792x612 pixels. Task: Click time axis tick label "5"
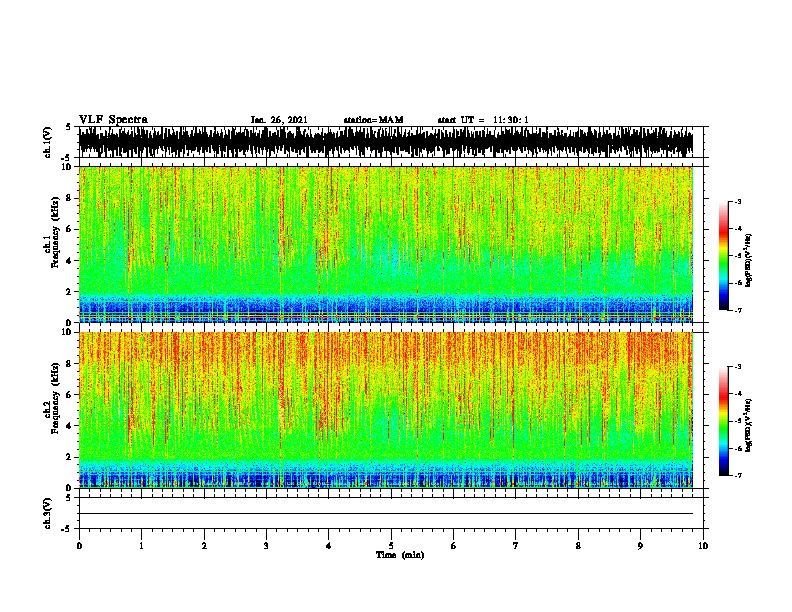[391, 546]
